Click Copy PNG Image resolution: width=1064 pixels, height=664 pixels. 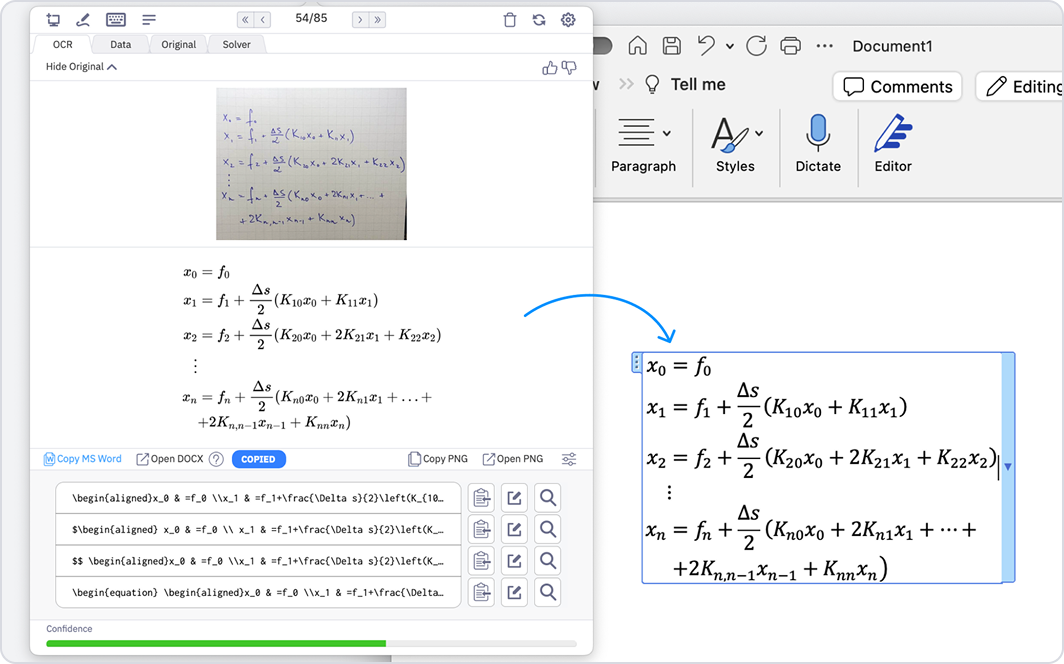tap(438, 459)
